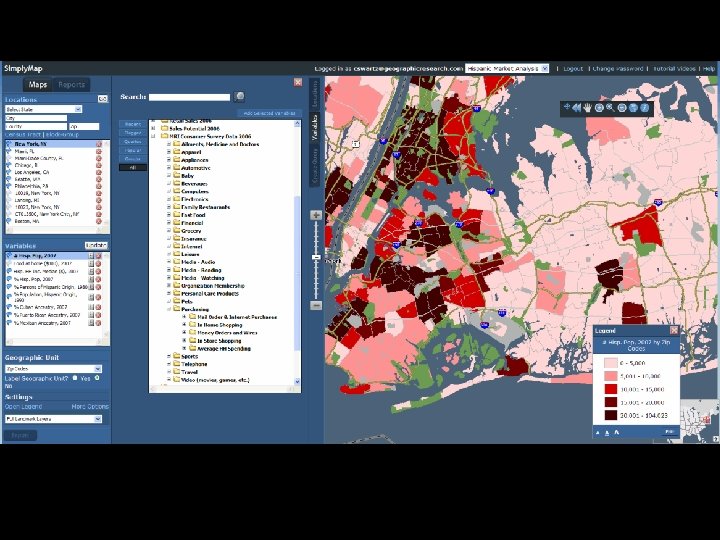The width and height of the screenshot is (720, 540).
Task: Click the map zoom in plus button
Action: [316, 215]
